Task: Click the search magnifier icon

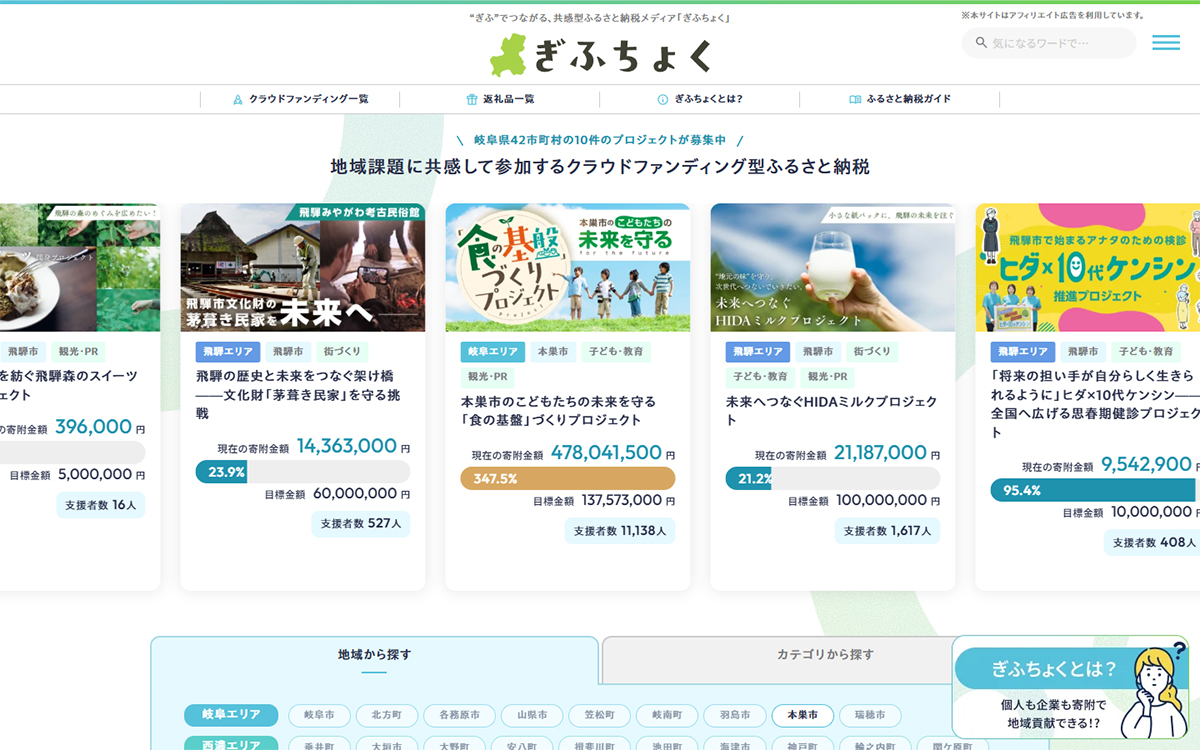Action: pyautogui.click(x=979, y=43)
